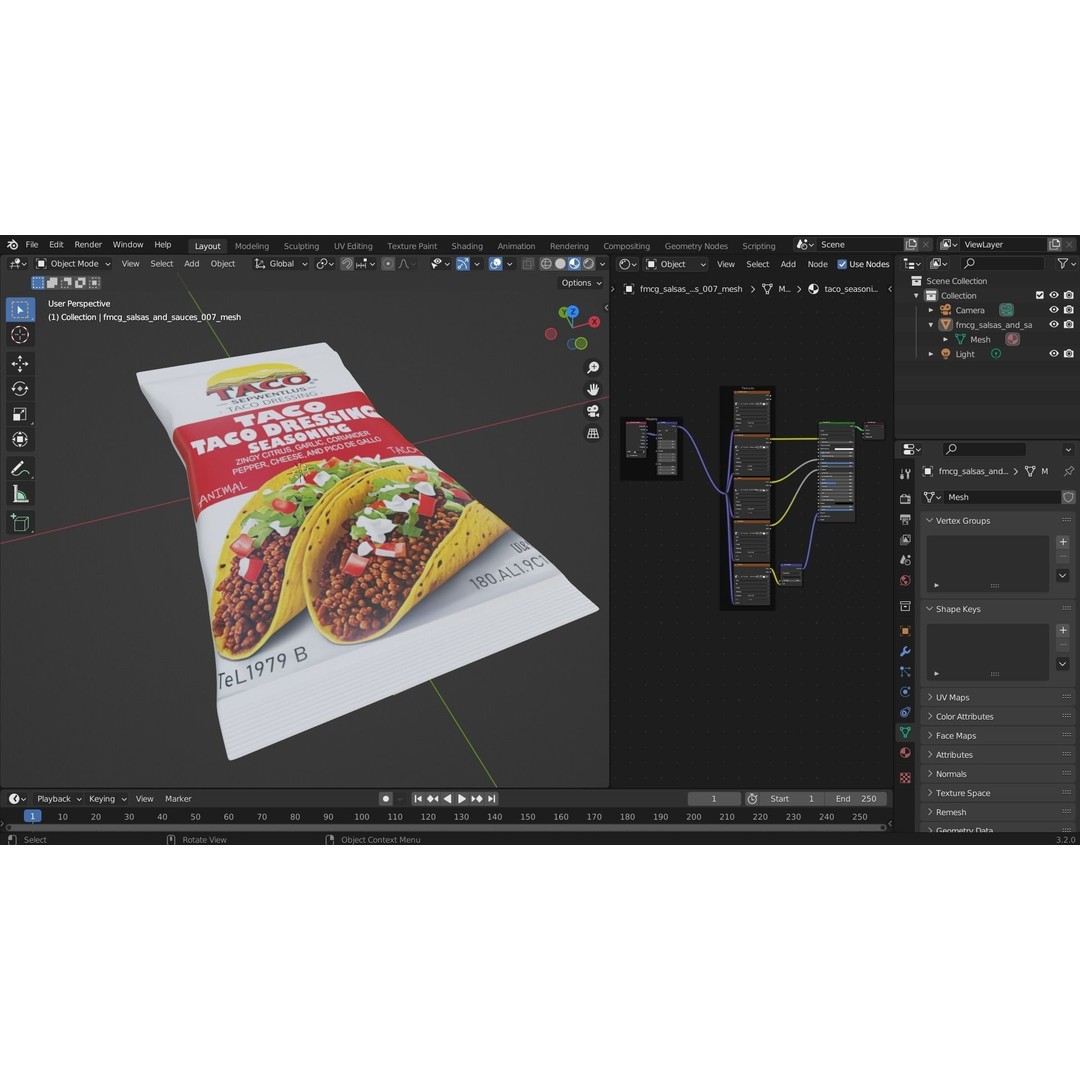Click the Scene name field
The image size is (1080, 1080).
pyautogui.click(x=860, y=245)
